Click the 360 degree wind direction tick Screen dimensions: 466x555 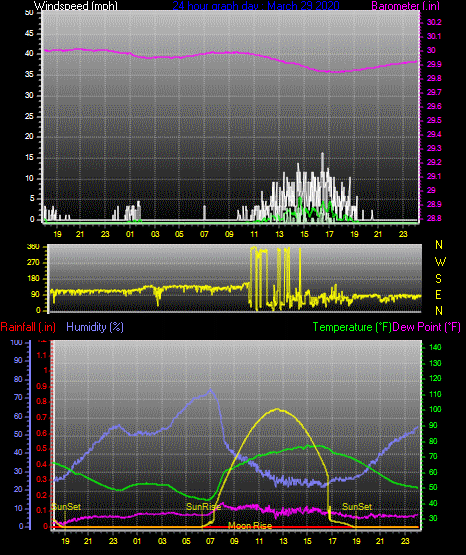[x=33, y=247]
